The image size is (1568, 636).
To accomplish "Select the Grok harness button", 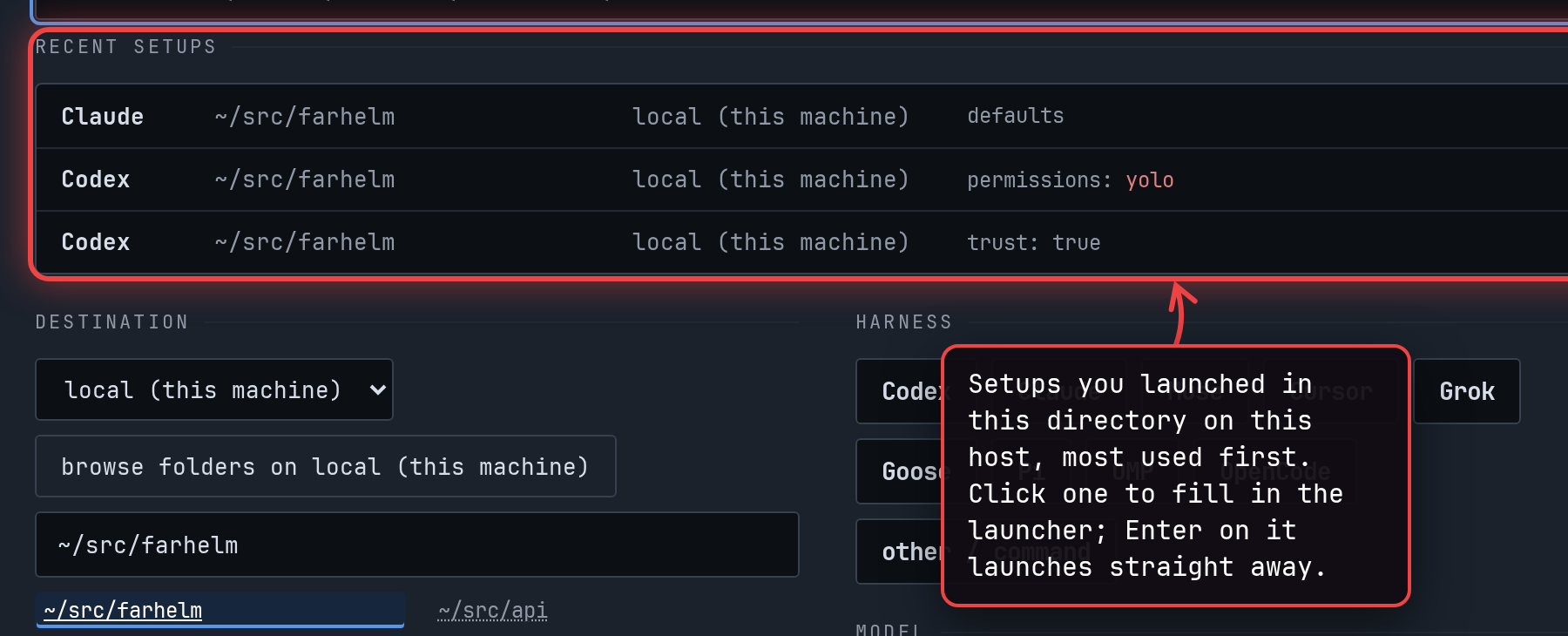I will pyautogui.click(x=1467, y=391).
